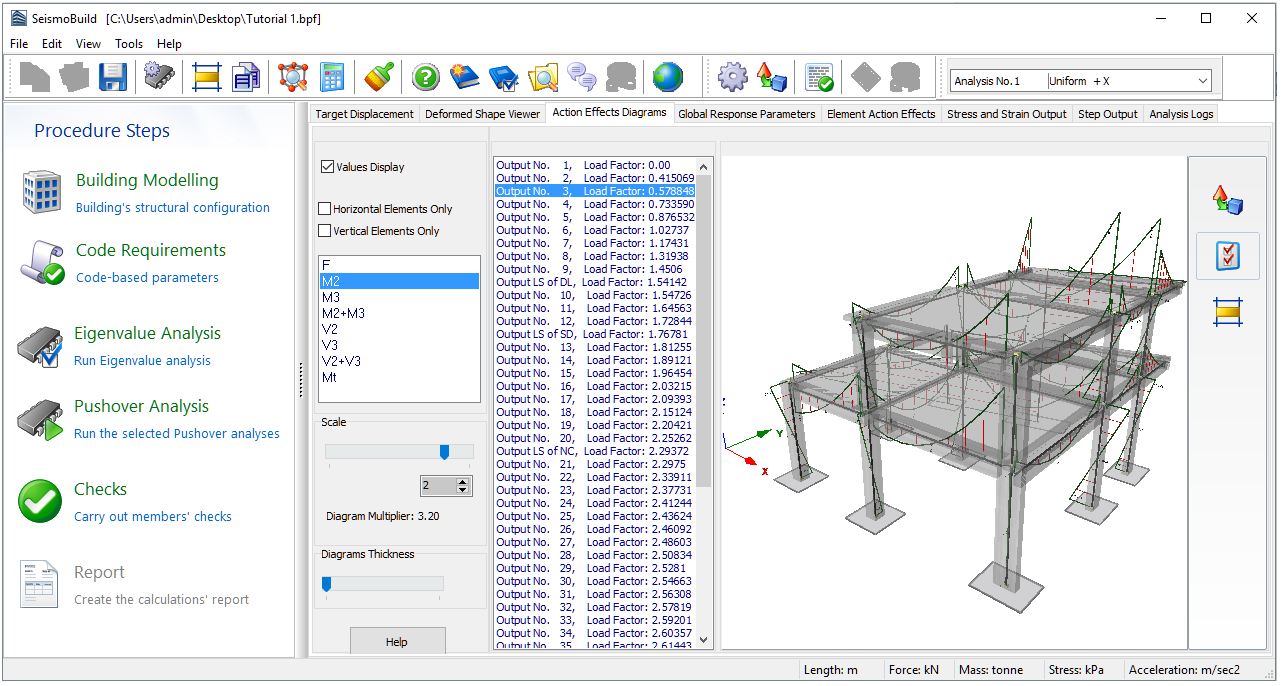Click the globe icon in the toolbar
The width and height of the screenshot is (1283, 686).
pos(667,77)
